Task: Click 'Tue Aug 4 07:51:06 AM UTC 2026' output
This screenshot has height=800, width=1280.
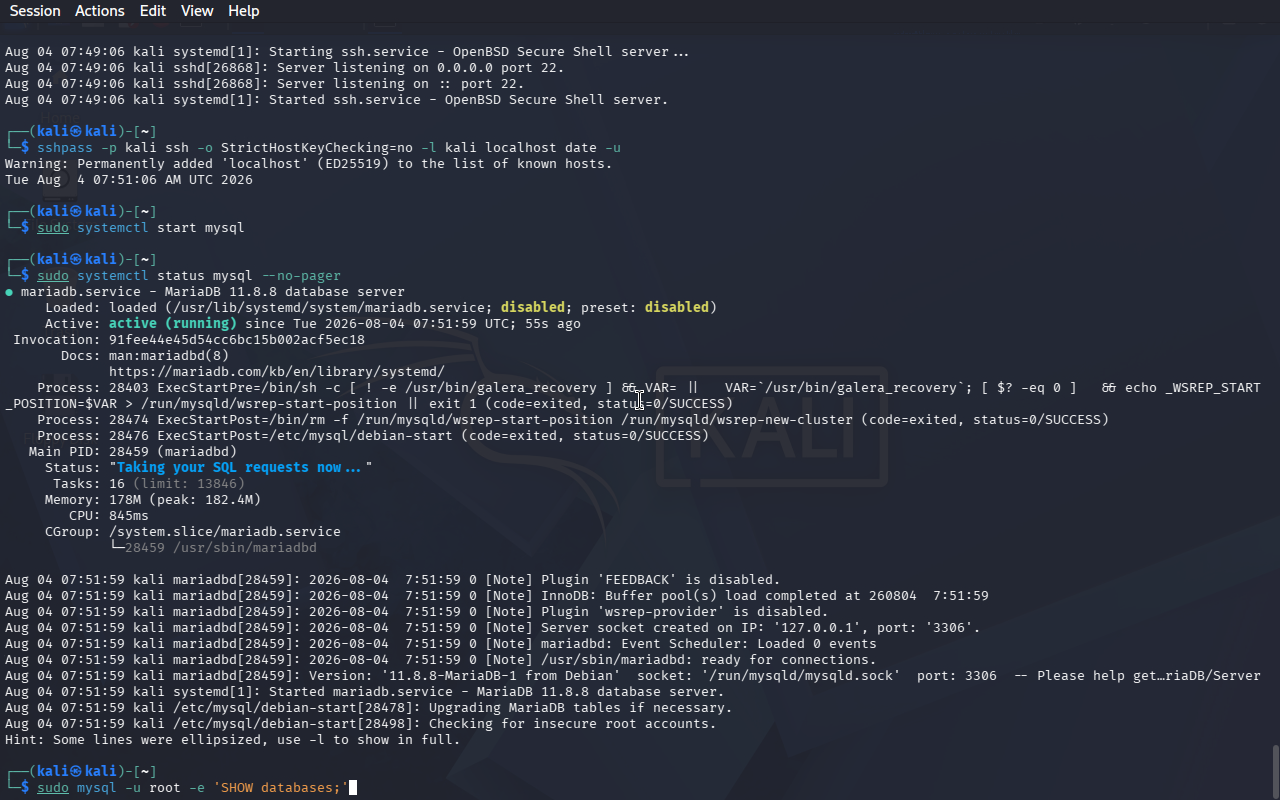Action: [129, 180]
